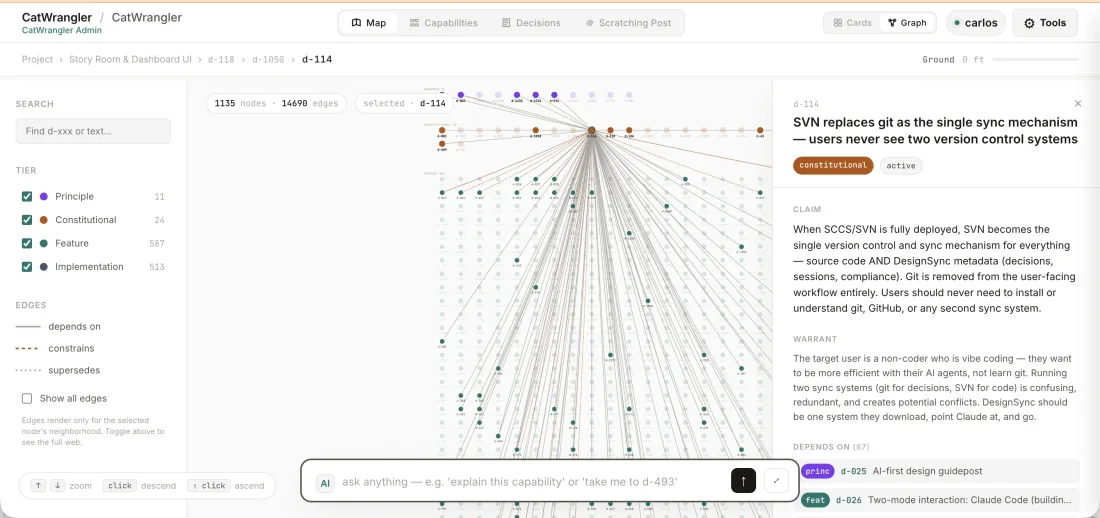Navigate to d-1050 breadcrumb
1100x518 pixels.
(267, 60)
